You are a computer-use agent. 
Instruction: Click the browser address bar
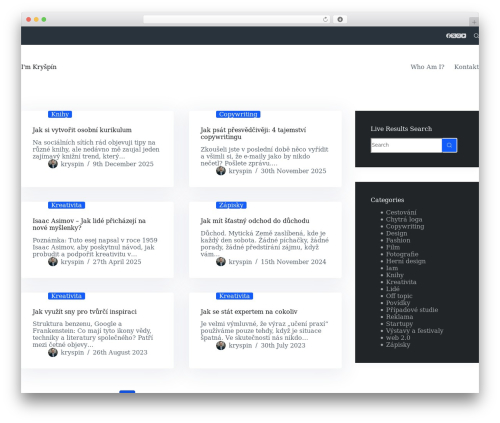pos(237,20)
